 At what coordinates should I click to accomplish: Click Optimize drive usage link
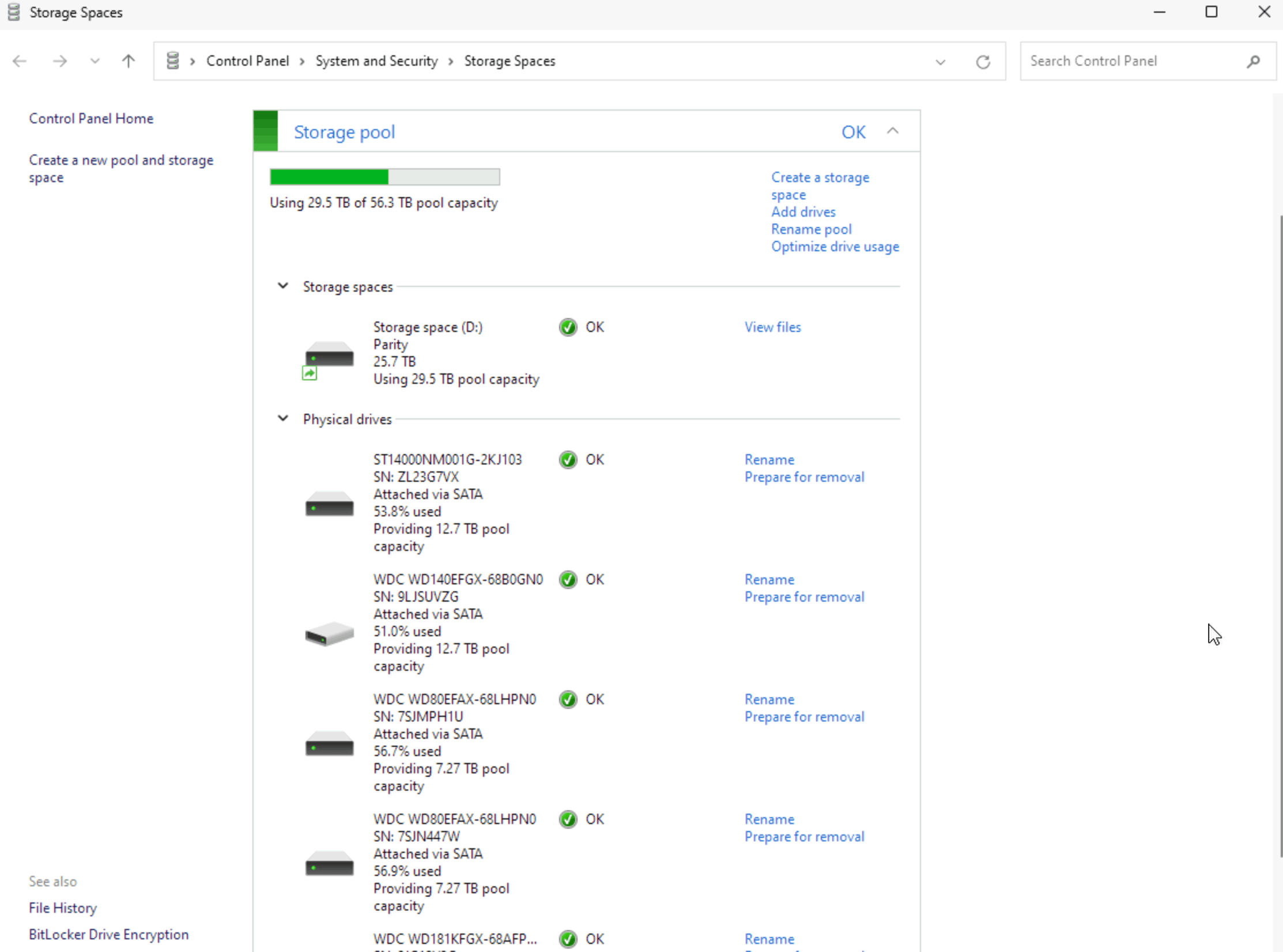(x=835, y=247)
